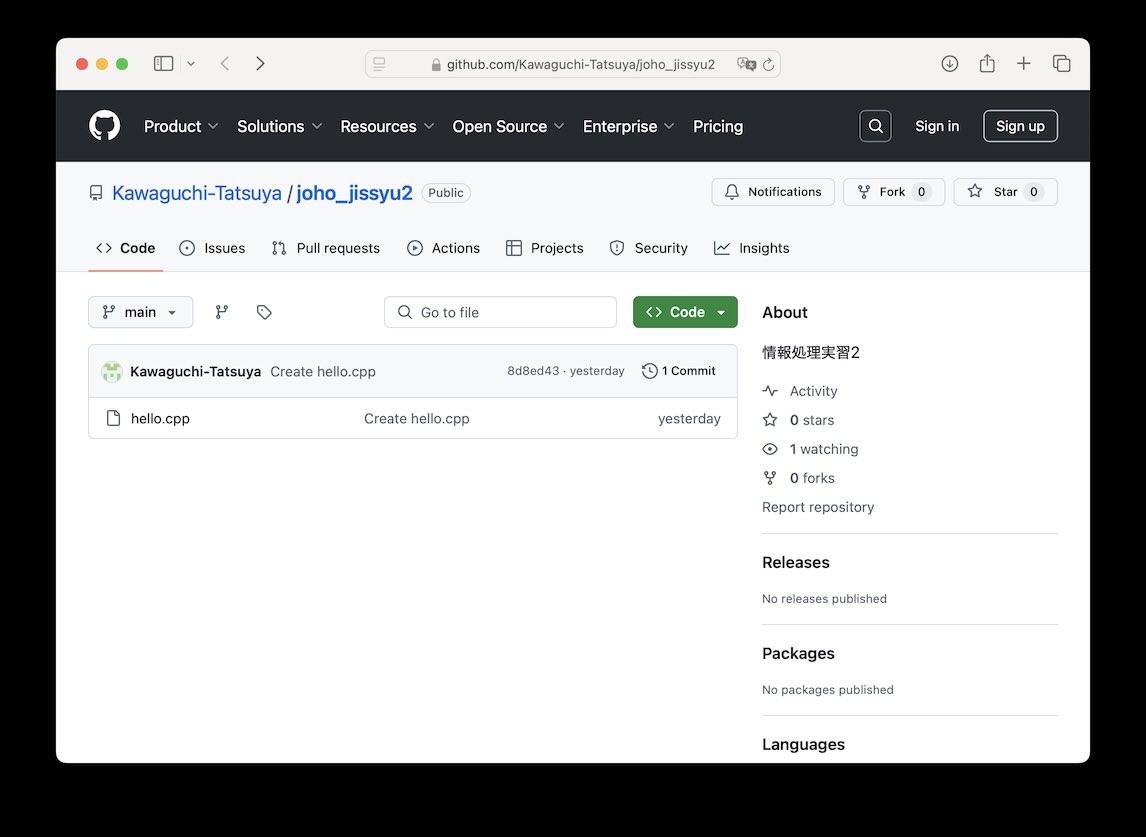Open the green Code dropdown

pyautogui.click(x=685, y=312)
